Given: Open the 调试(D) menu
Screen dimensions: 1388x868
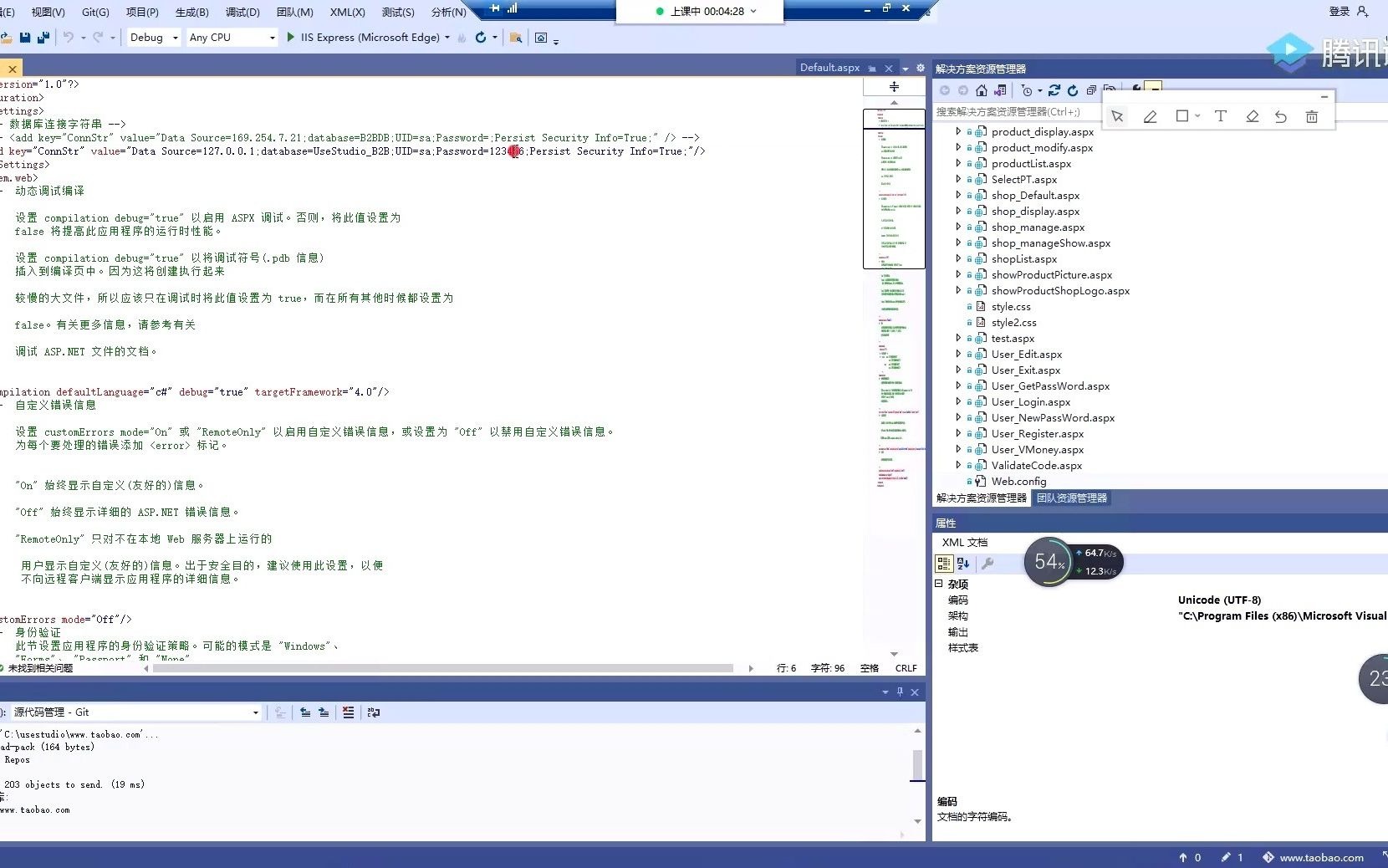Looking at the screenshot, I should pyautogui.click(x=242, y=12).
